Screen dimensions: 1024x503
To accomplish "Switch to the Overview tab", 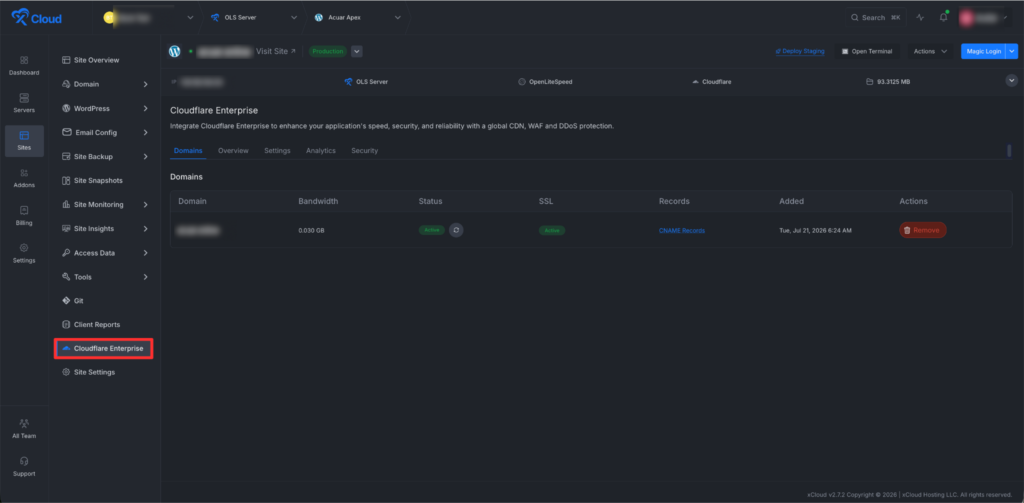I will click(x=233, y=151).
